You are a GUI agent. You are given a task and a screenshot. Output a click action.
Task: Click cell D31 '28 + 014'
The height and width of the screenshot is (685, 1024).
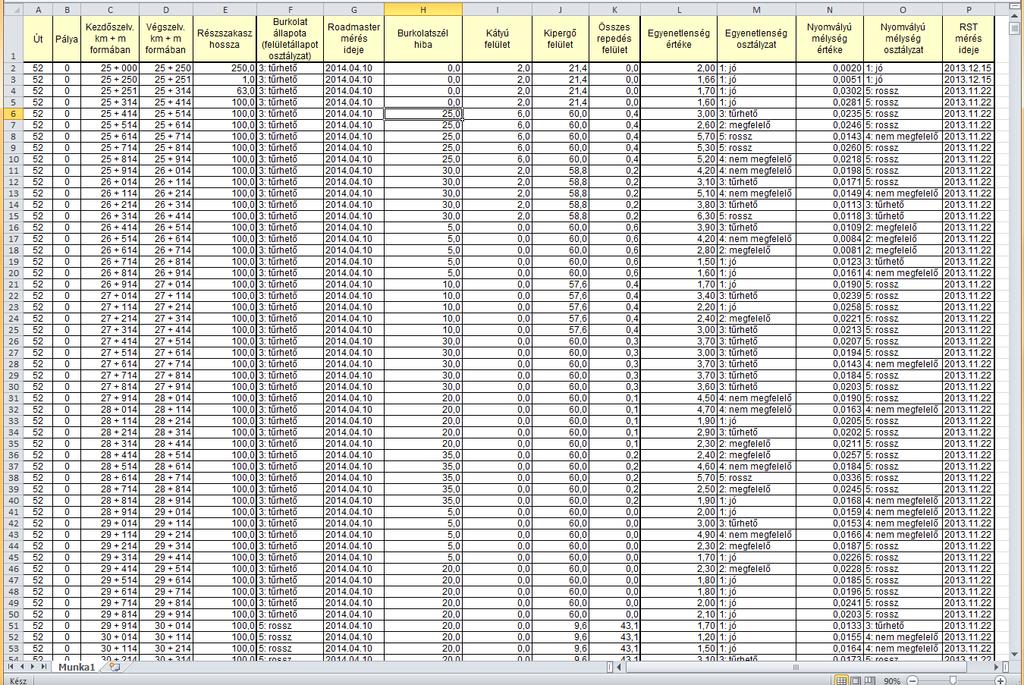tap(166, 398)
